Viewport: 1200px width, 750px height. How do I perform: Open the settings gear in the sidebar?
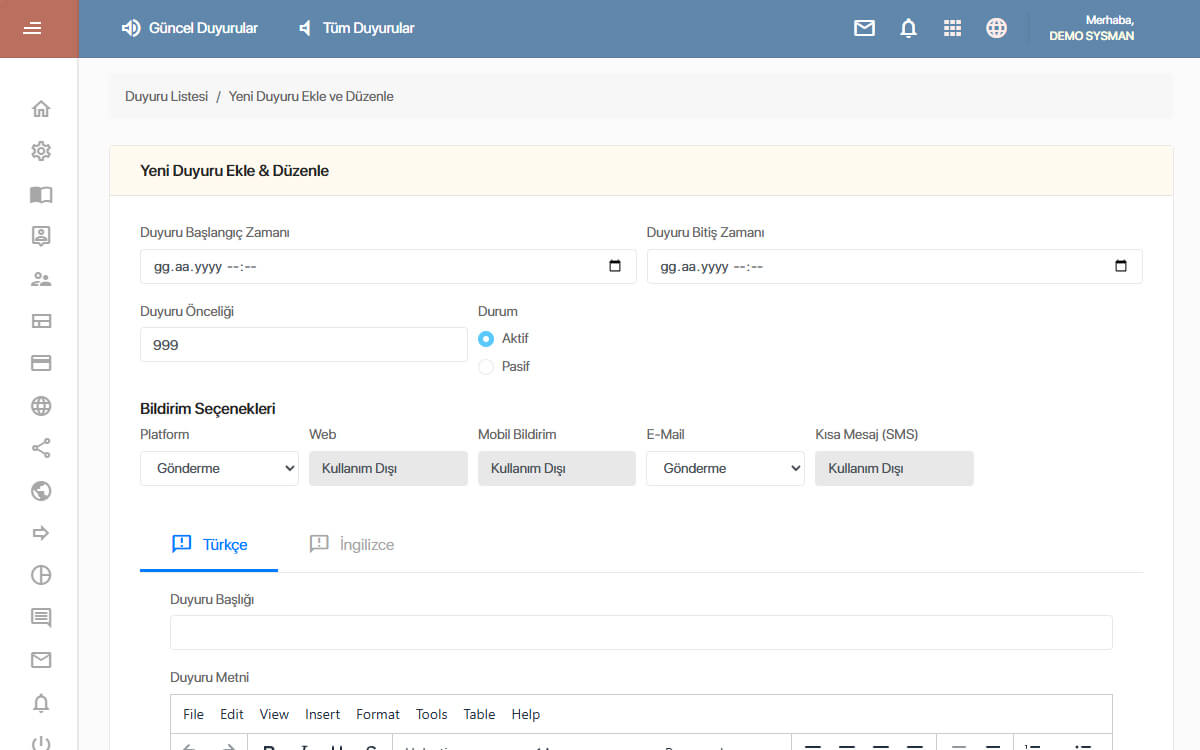click(x=41, y=151)
